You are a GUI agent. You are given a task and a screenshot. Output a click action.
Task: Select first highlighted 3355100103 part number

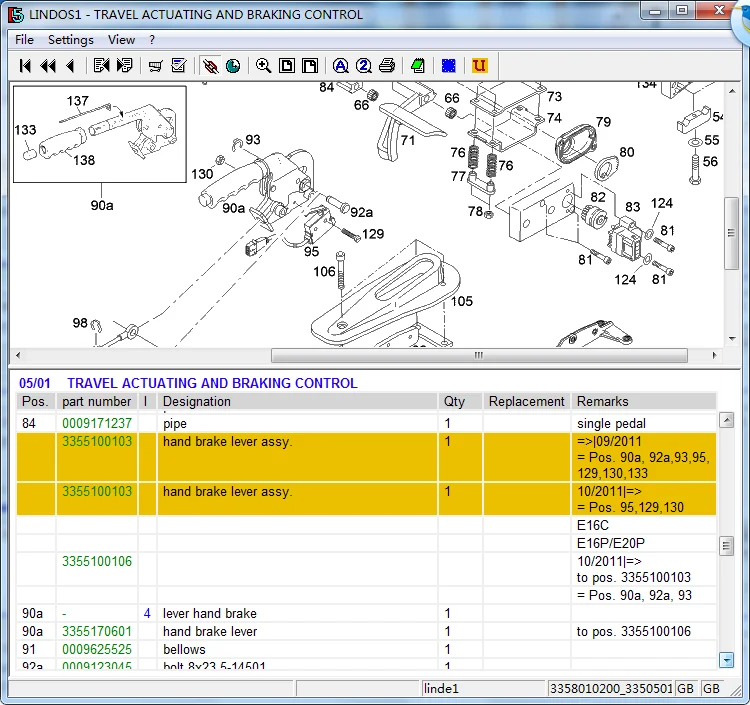coord(97,441)
